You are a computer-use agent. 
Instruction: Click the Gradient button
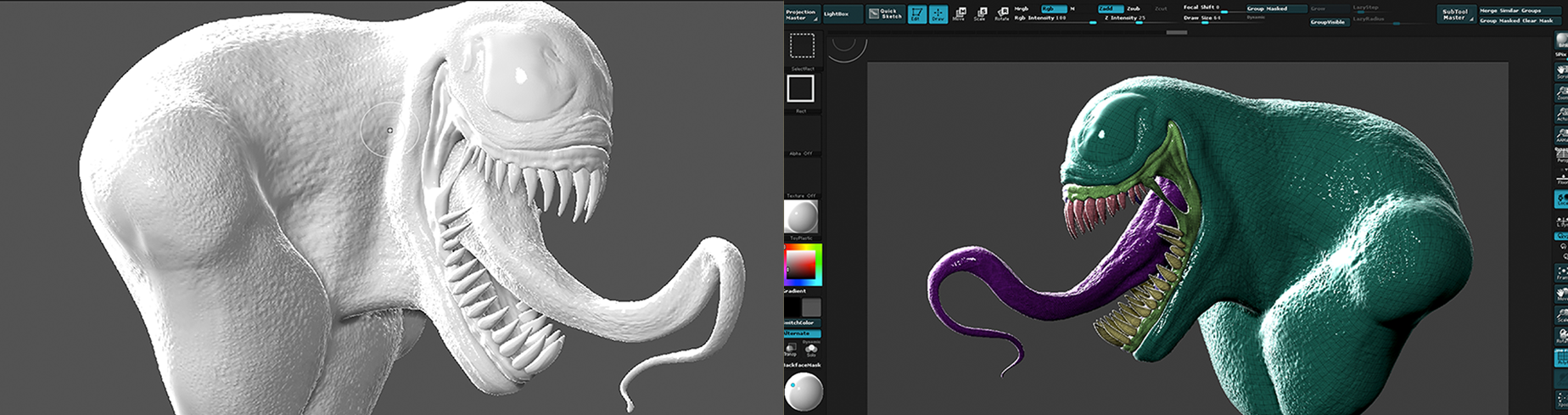click(798, 291)
